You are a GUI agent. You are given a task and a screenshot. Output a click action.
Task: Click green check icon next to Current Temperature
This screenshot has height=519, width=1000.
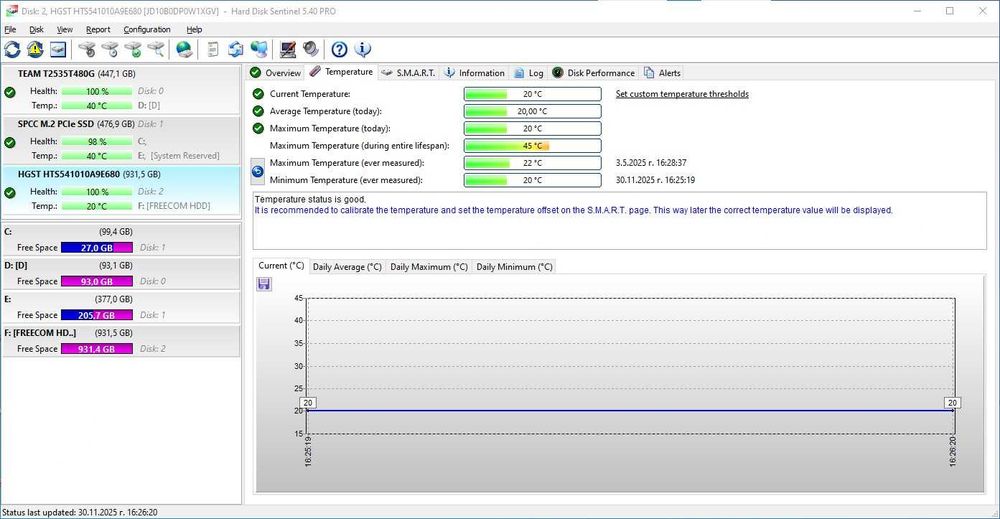pos(258,94)
